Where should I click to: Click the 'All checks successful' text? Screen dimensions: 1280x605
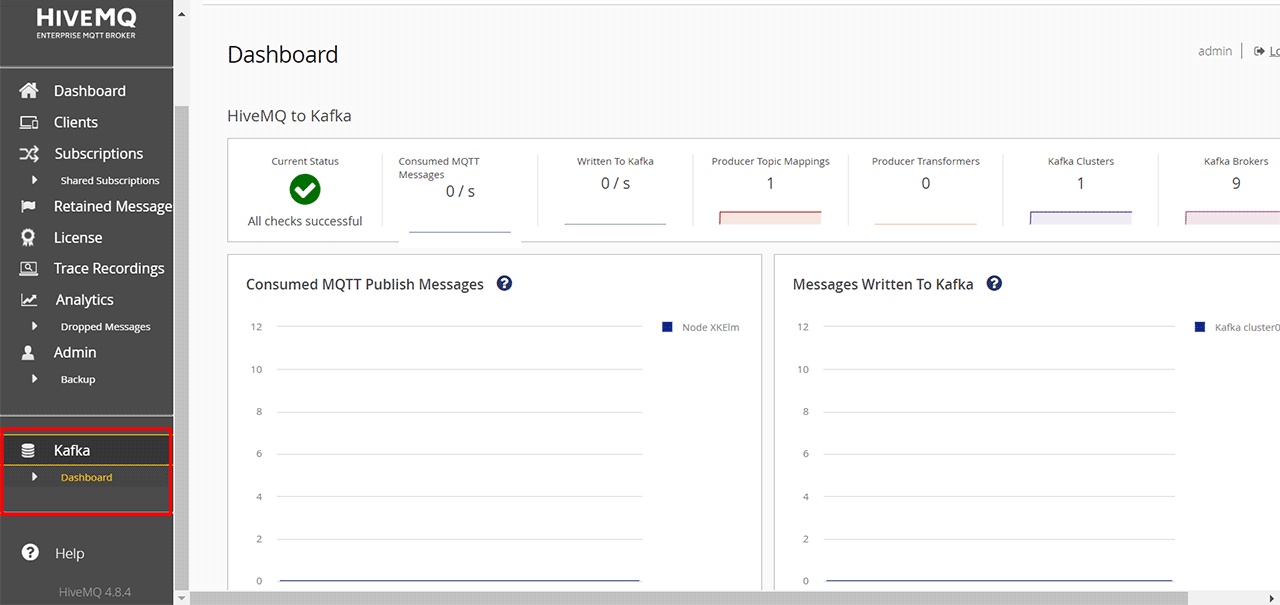[305, 221]
